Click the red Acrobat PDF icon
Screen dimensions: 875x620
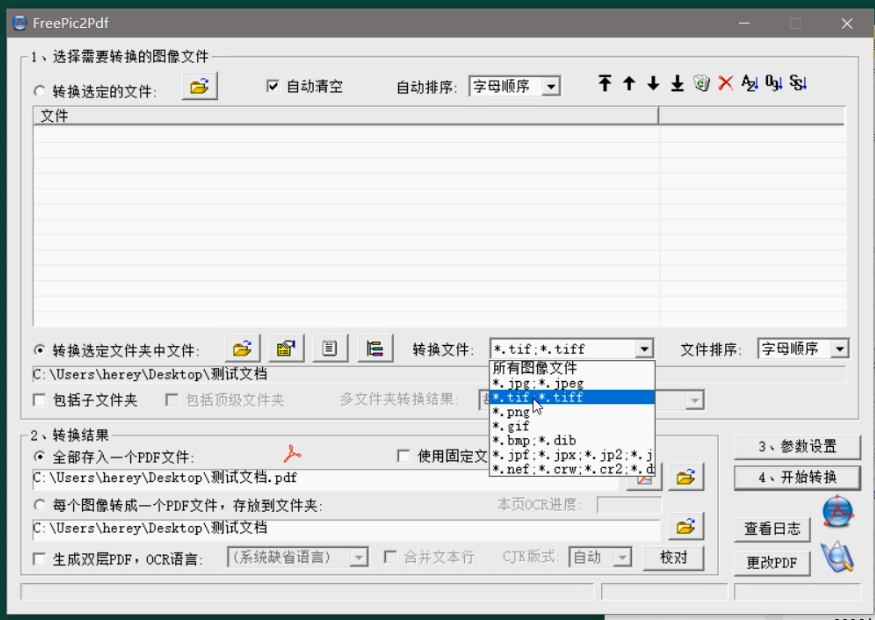pyautogui.click(x=292, y=454)
